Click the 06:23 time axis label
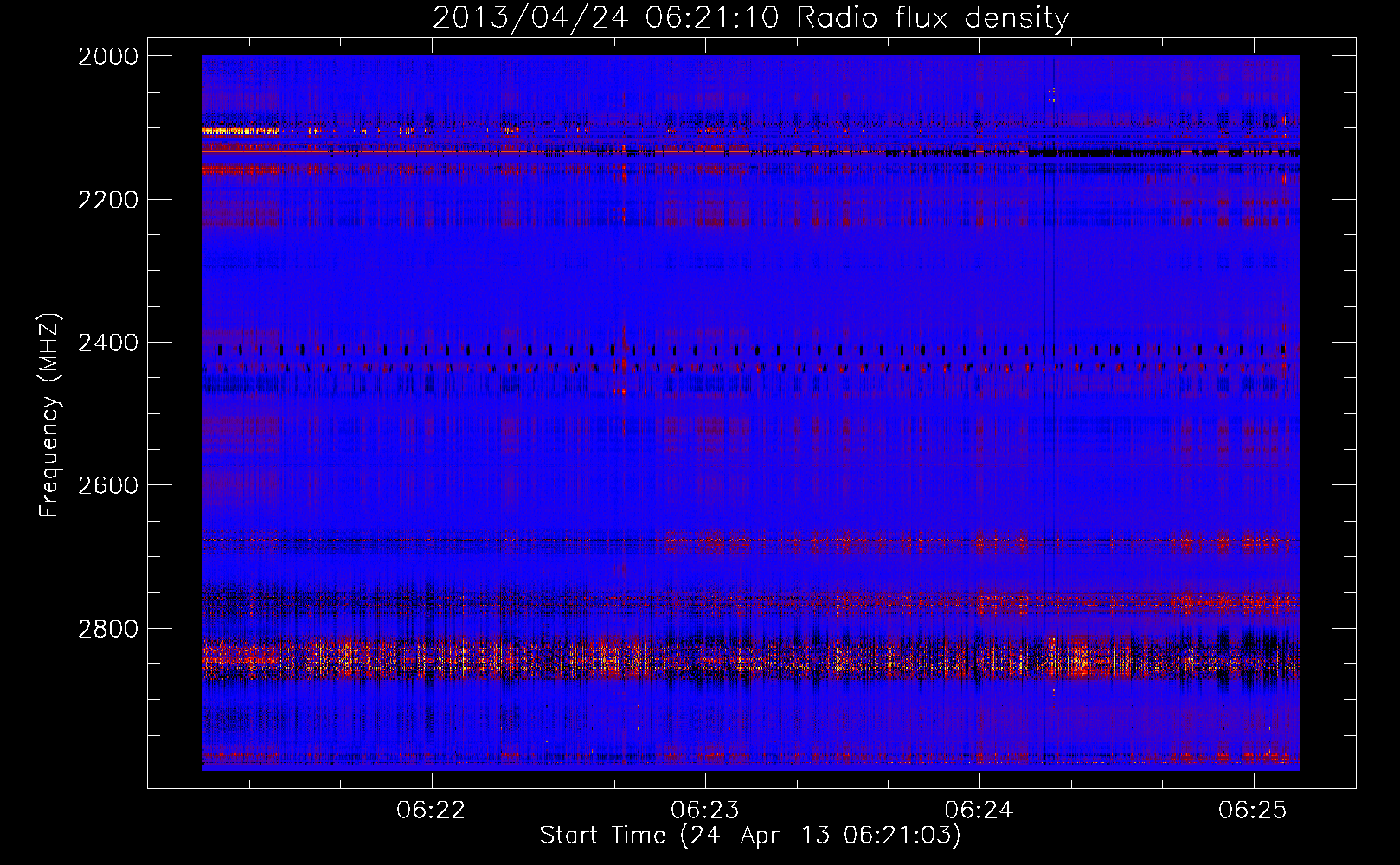 point(705,811)
